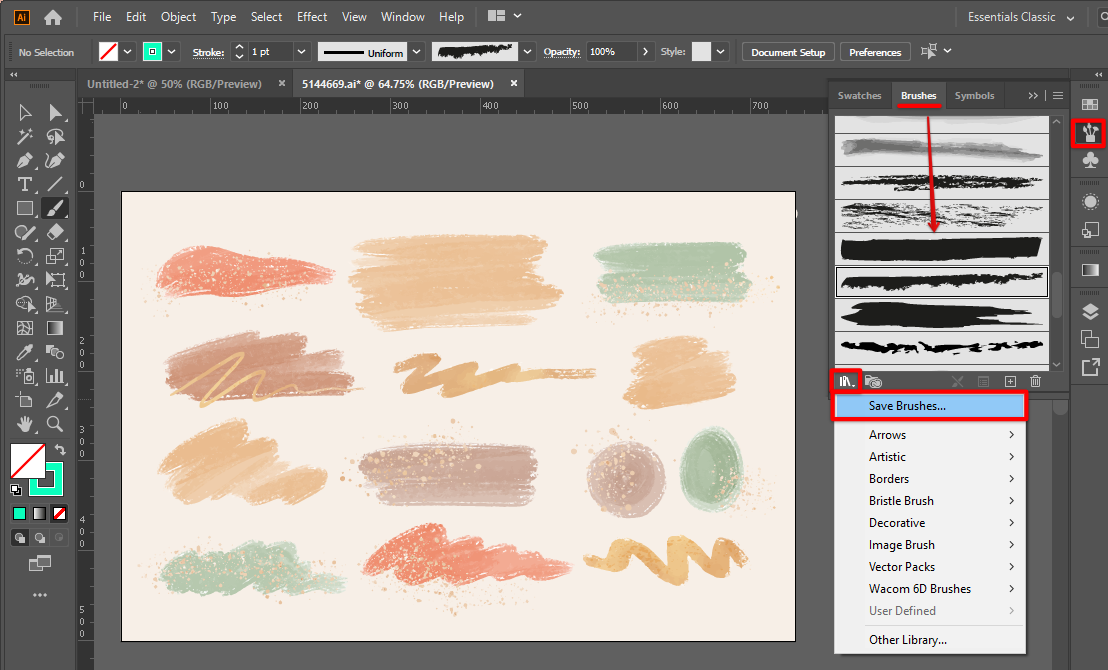Click the Preferences button
The height and width of the screenshot is (670, 1108).
click(x=875, y=52)
